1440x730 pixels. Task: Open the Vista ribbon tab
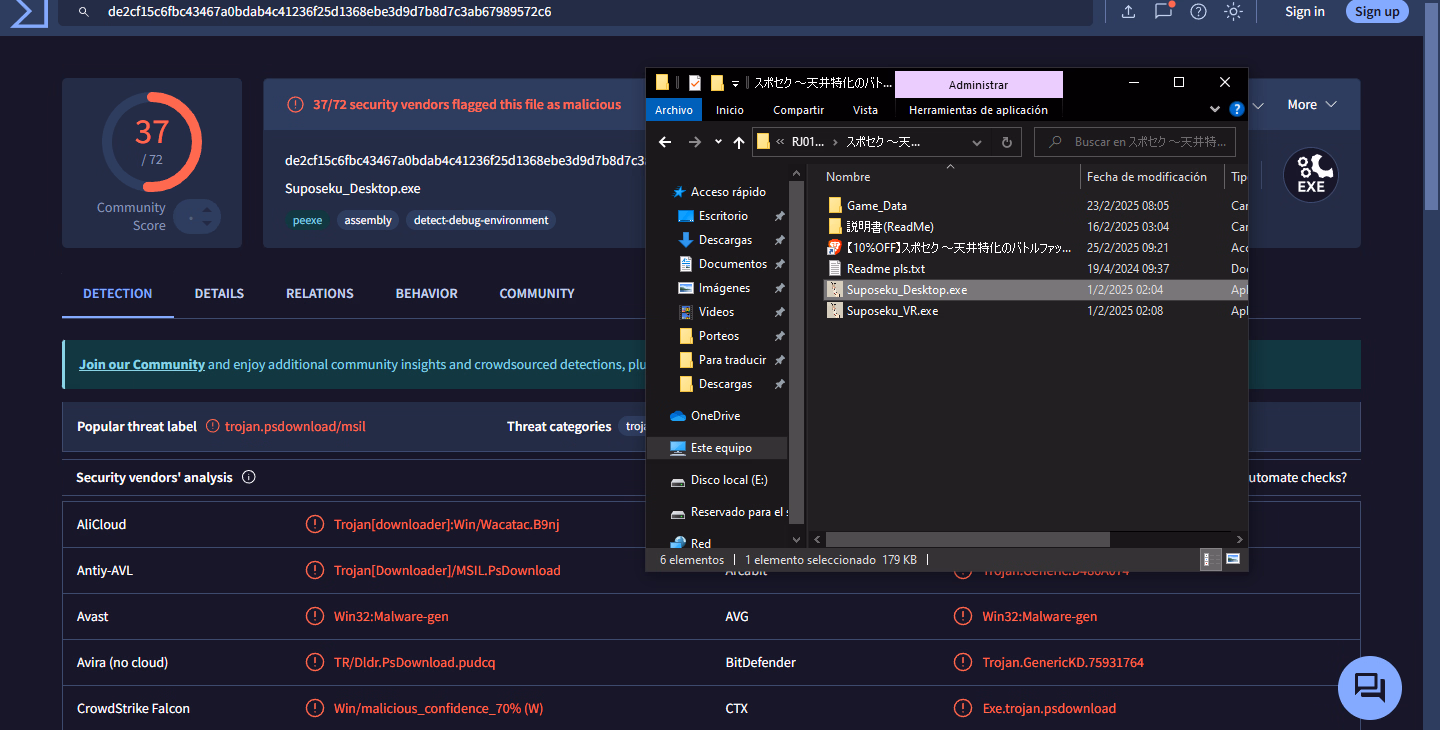(866, 110)
